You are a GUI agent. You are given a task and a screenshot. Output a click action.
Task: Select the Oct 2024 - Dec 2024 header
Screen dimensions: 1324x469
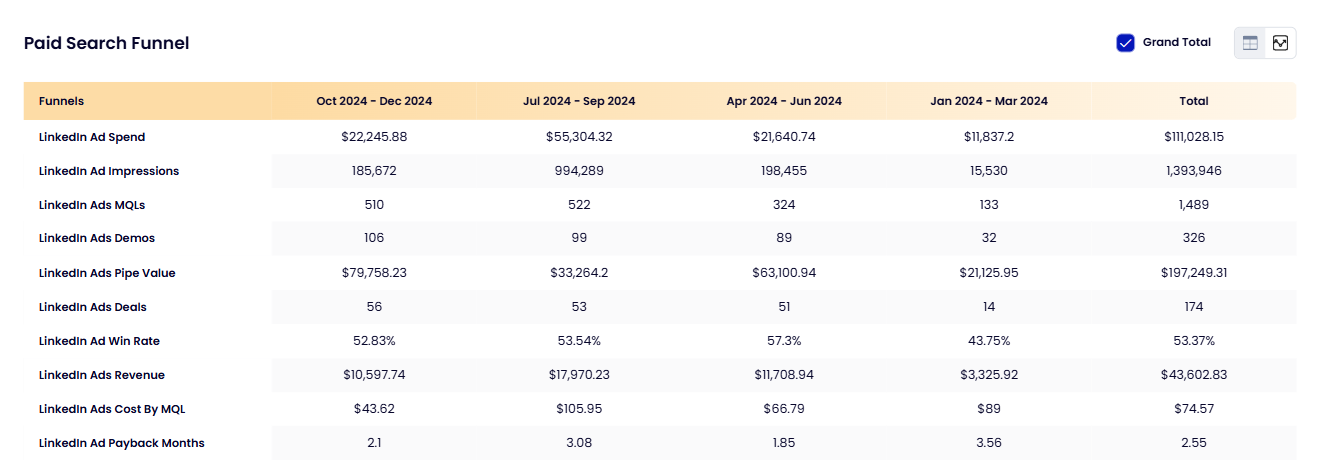[x=374, y=101]
